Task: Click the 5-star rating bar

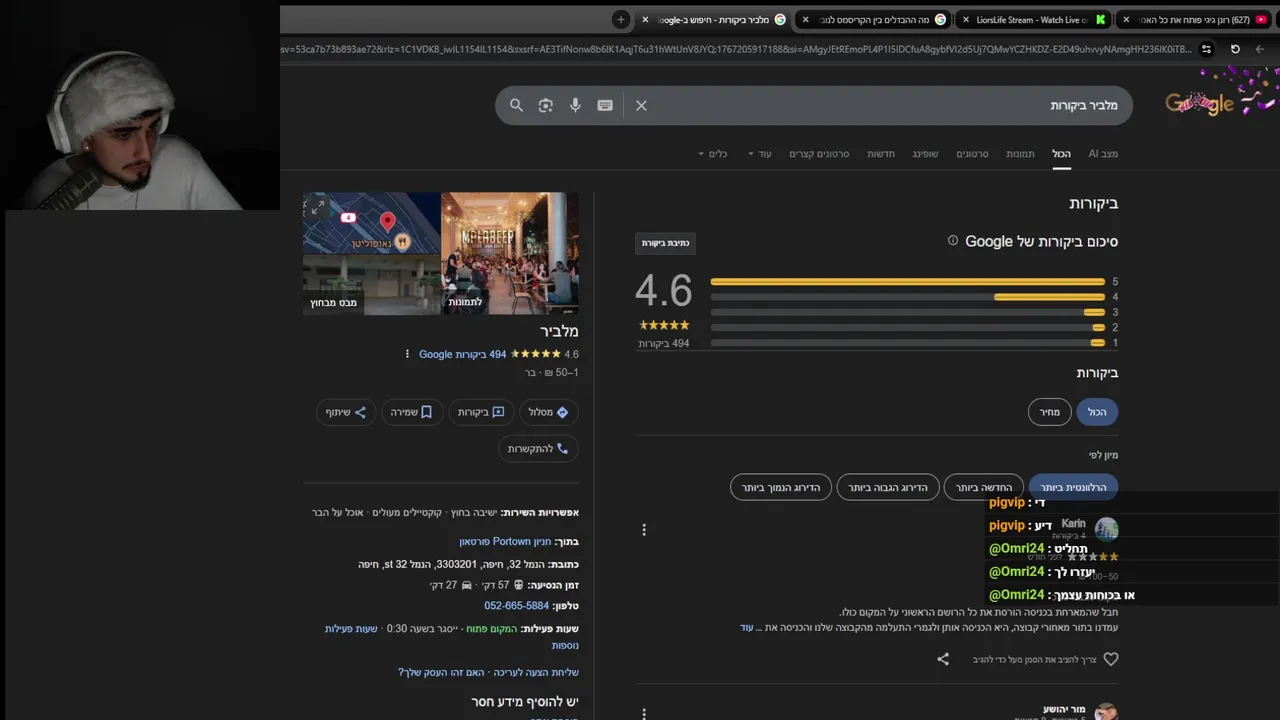Action: click(907, 282)
